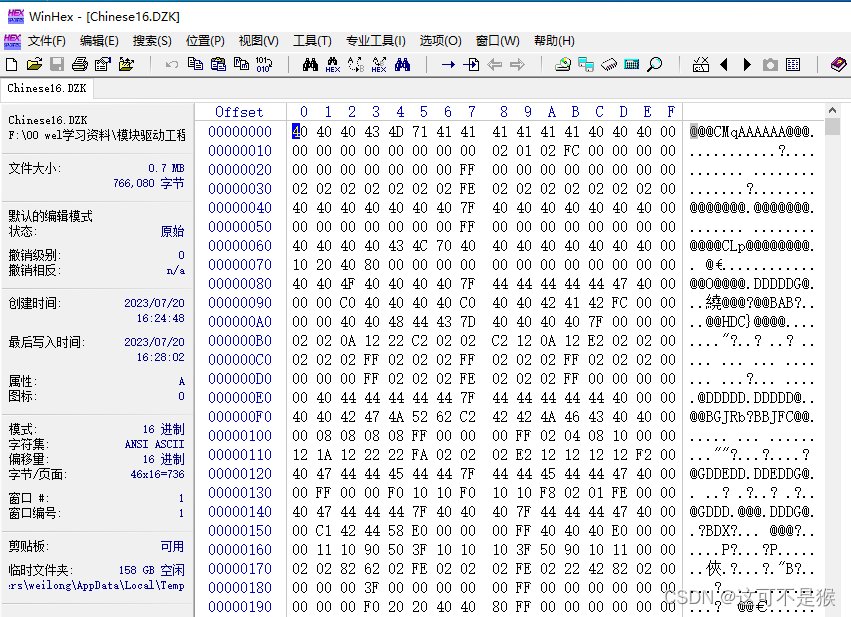Screen dimensions: 851x617
Task: Click offset row 00000010
Action: coord(240,151)
